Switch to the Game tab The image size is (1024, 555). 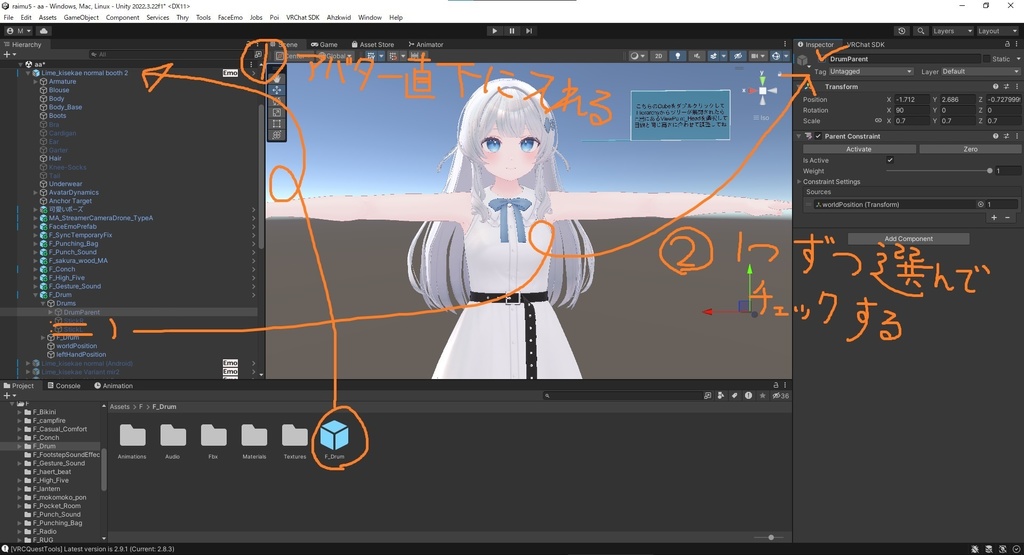(x=323, y=44)
